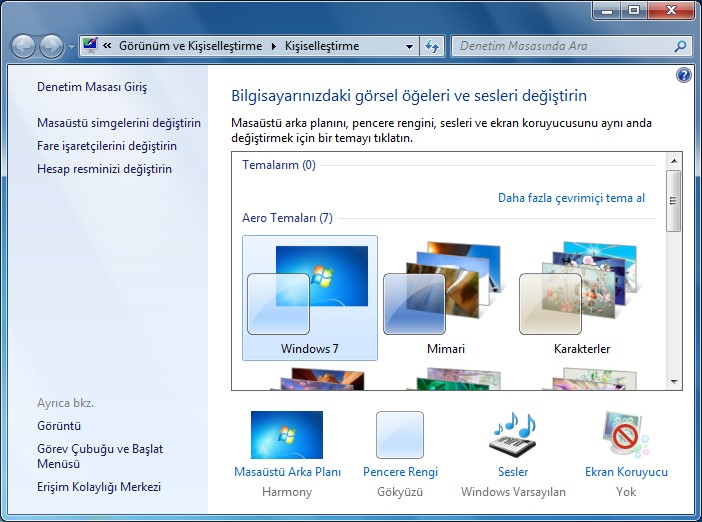Open the Pencere Rengi link
702x522 pixels.
coord(400,472)
